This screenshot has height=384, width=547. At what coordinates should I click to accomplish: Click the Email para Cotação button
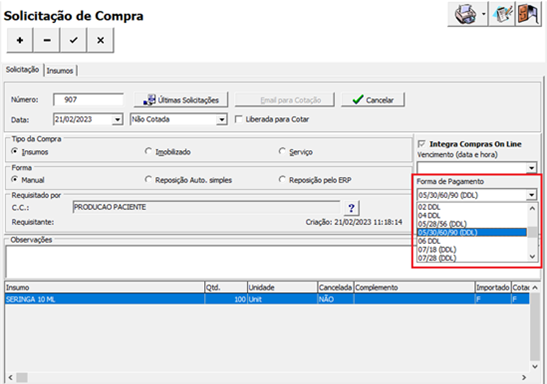pyautogui.click(x=284, y=100)
